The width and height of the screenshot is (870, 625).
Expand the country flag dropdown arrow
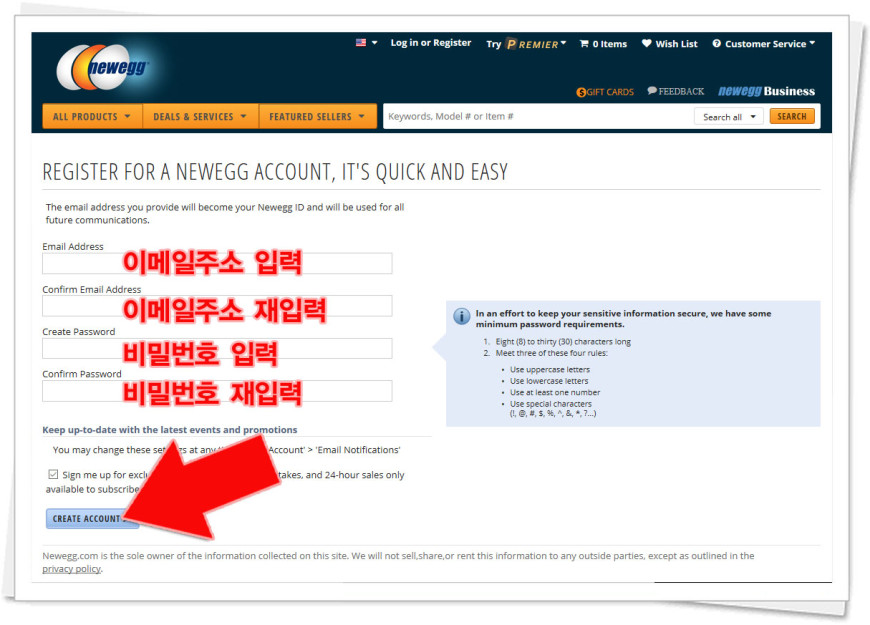tap(375, 43)
